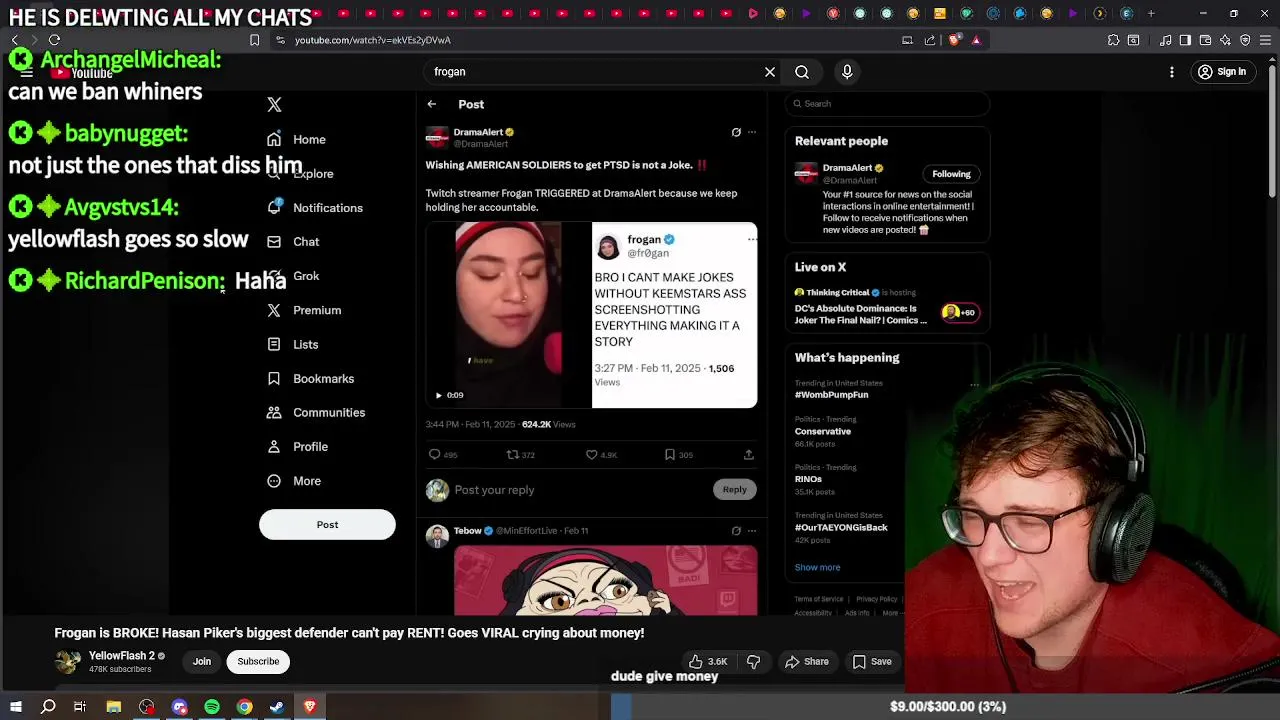Dislike the video with thumbs down
The image size is (1280, 720).
click(x=754, y=661)
